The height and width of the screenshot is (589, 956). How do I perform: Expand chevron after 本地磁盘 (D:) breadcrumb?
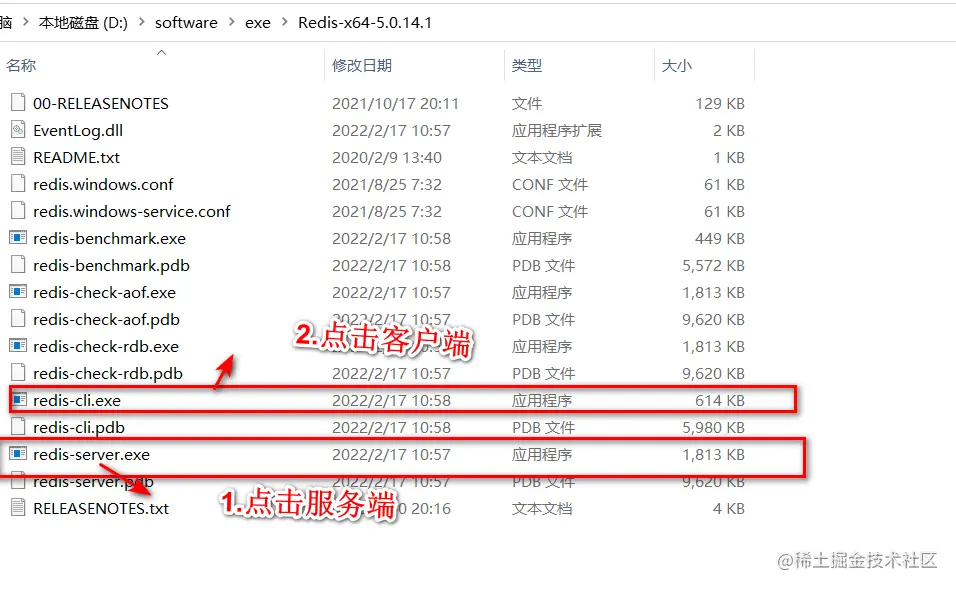click(141, 22)
